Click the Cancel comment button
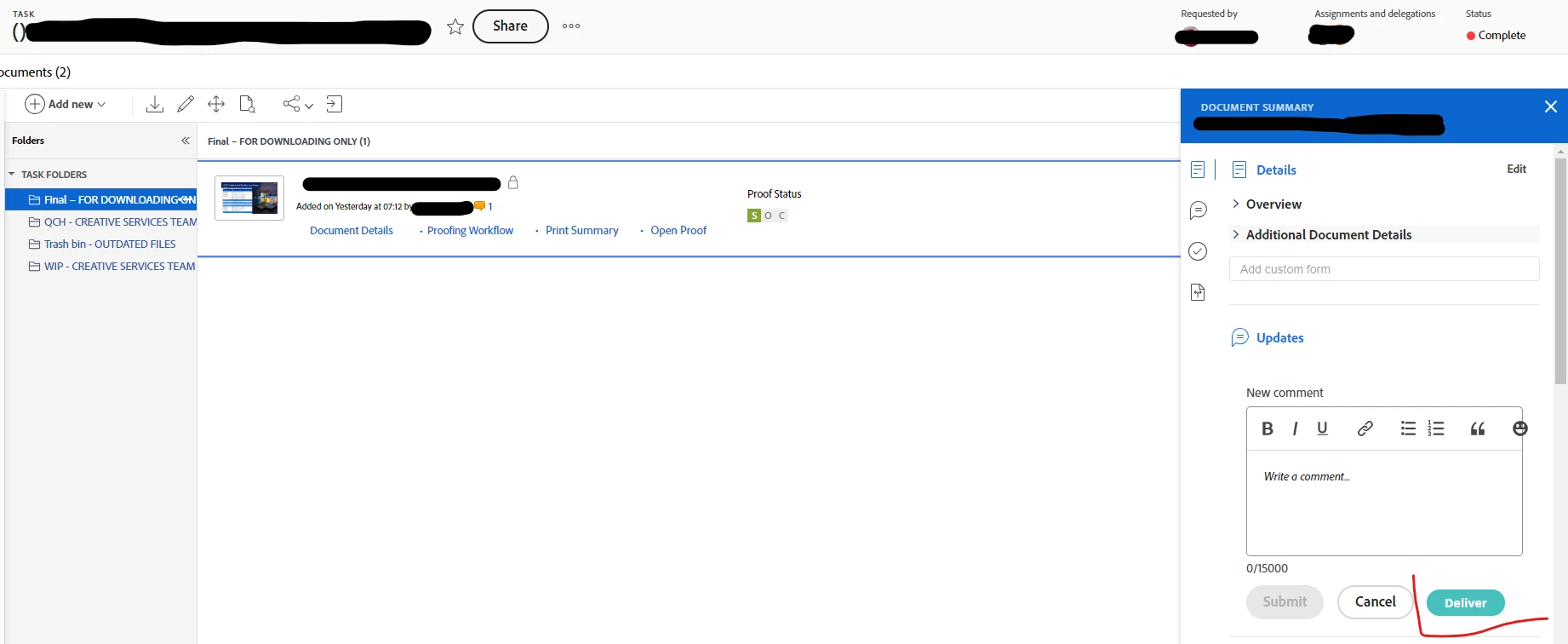Viewport: 1568px width, 644px height. coord(1375,601)
